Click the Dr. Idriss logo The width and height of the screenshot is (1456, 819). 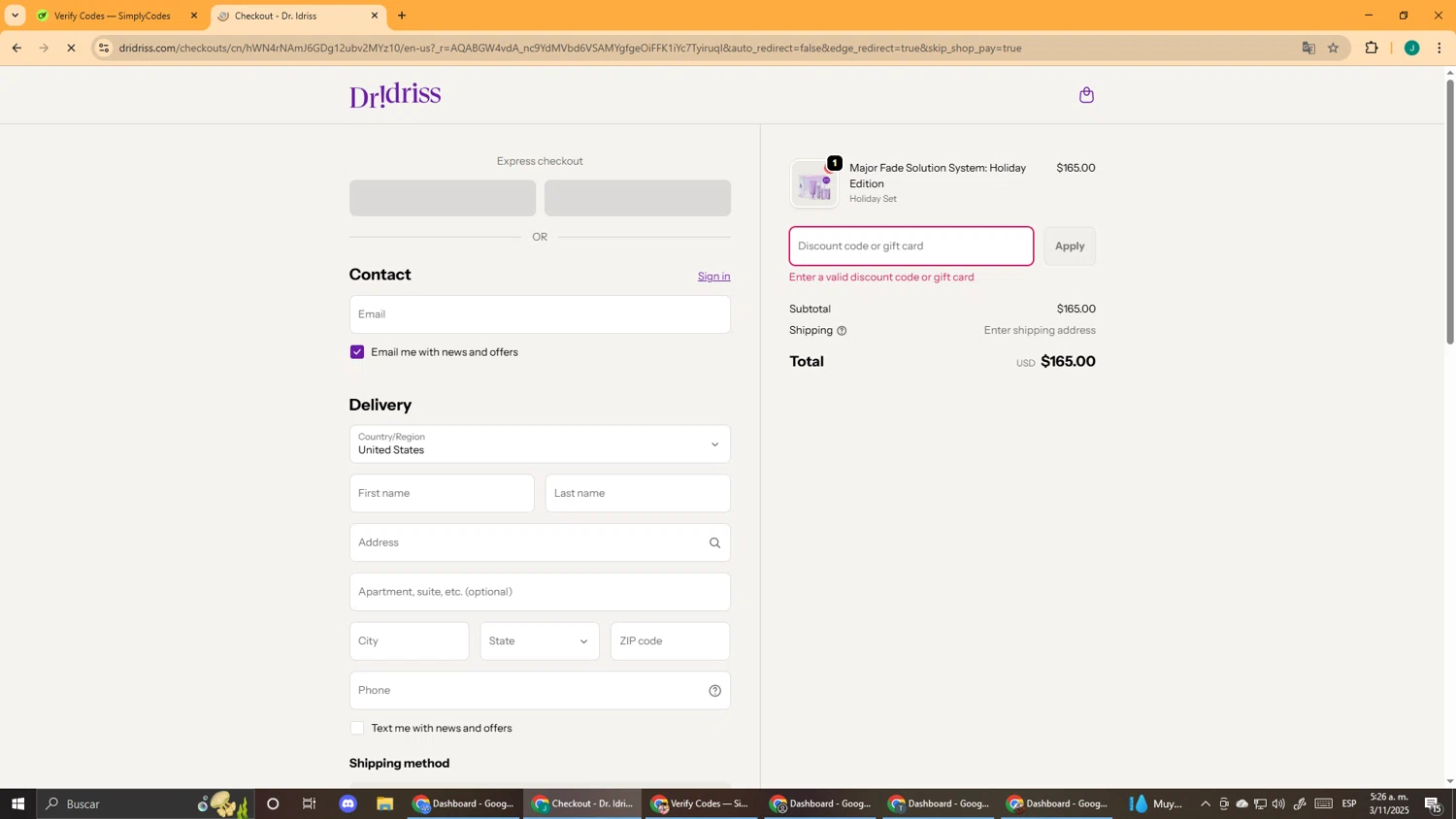tap(395, 95)
